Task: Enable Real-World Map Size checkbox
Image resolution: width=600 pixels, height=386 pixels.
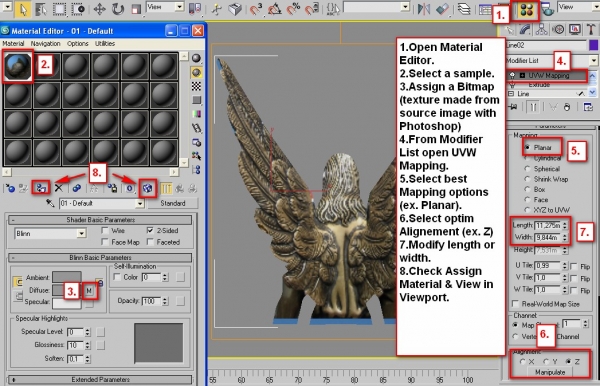Action: (515, 304)
